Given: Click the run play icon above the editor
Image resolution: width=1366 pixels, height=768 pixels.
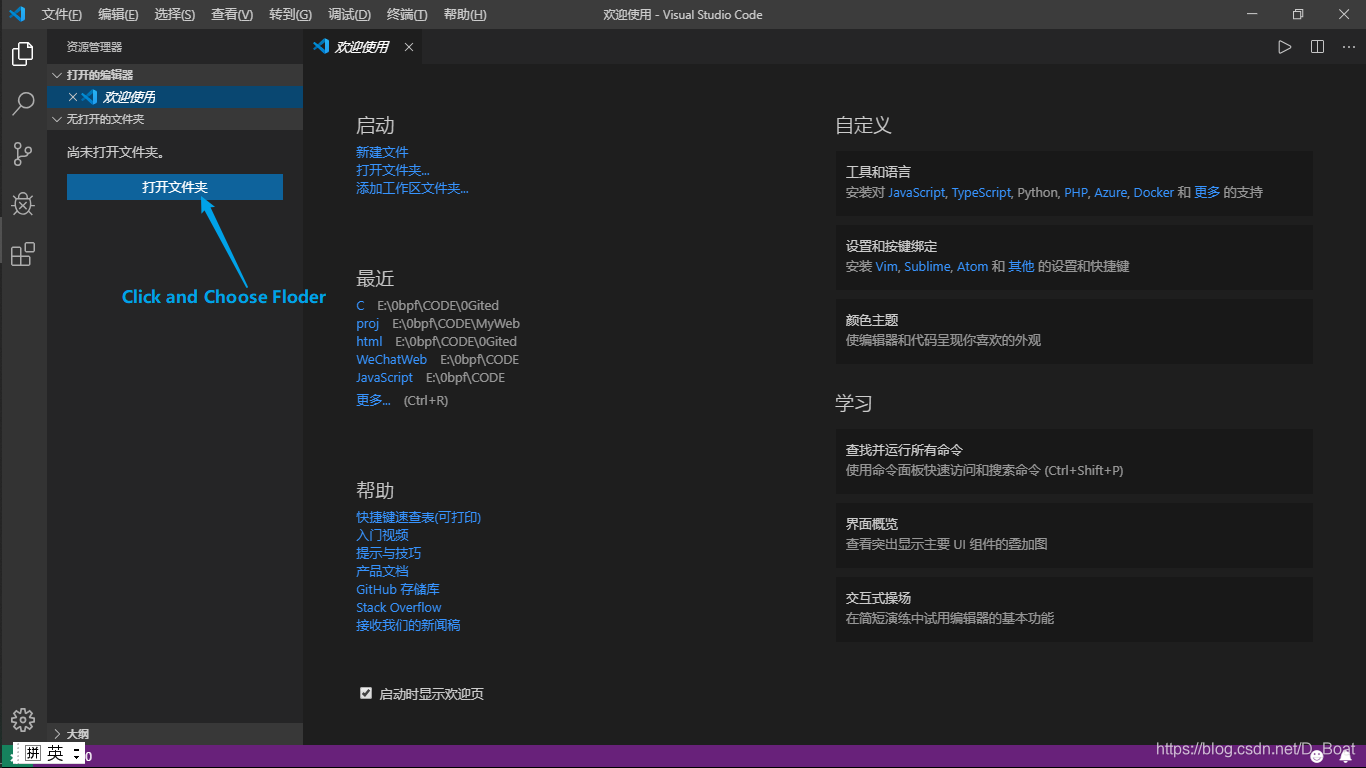Looking at the screenshot, I should click(x=1284, y=46).
